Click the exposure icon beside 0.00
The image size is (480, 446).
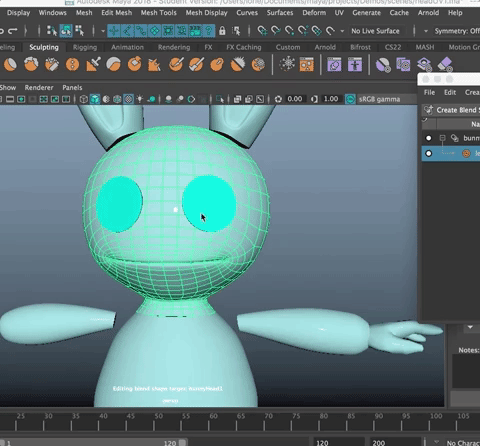(x=278, y=99)
